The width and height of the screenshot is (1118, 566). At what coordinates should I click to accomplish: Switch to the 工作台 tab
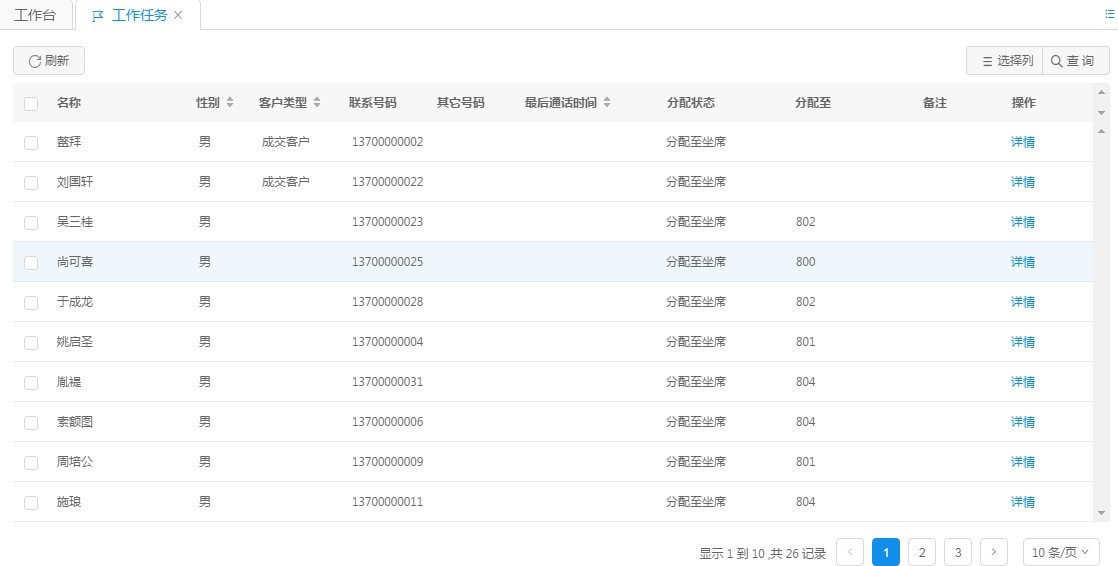coord(35,16)
